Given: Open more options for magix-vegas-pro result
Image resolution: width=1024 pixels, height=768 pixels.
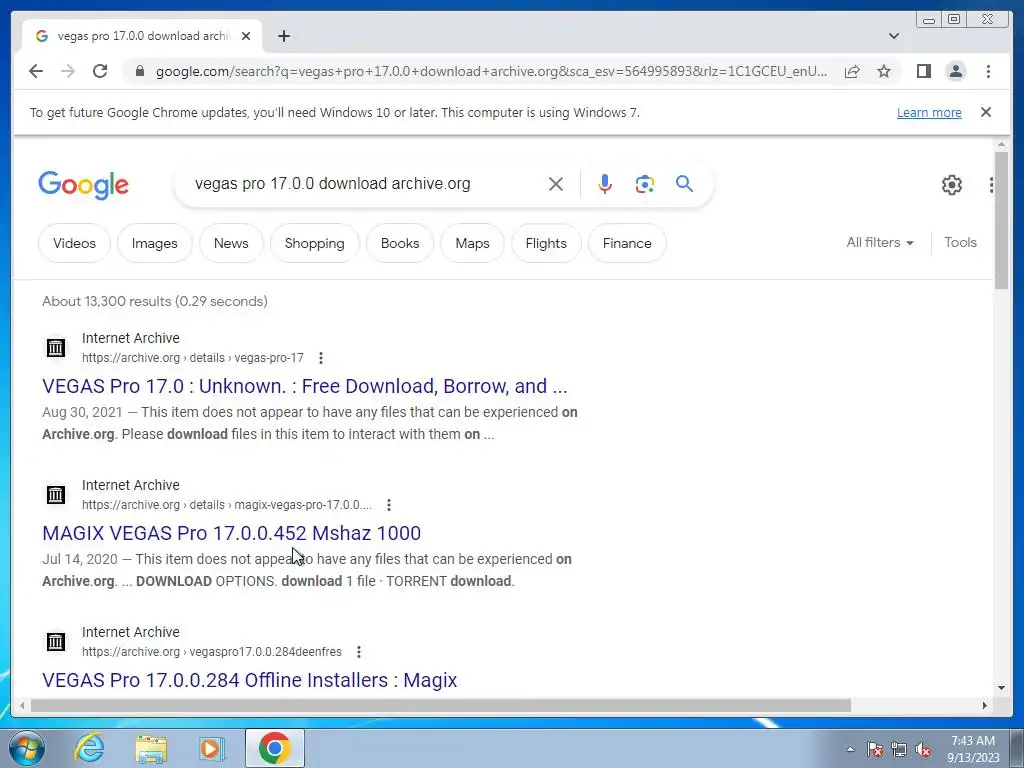Looking at the screenshot, I should click(x=389, y=505).
